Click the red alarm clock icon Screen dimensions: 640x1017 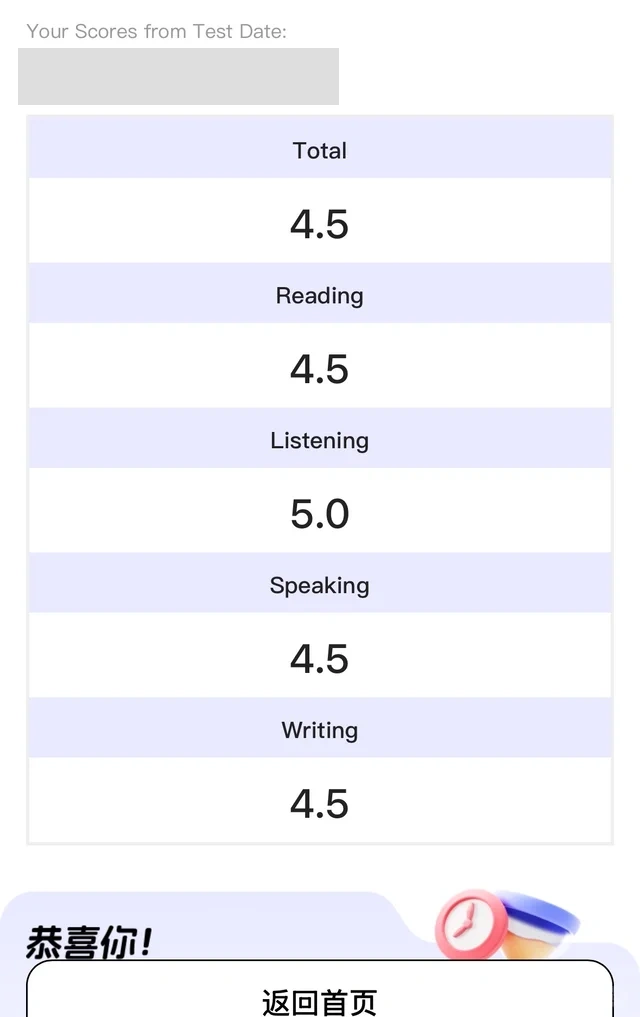click(471, 924)
